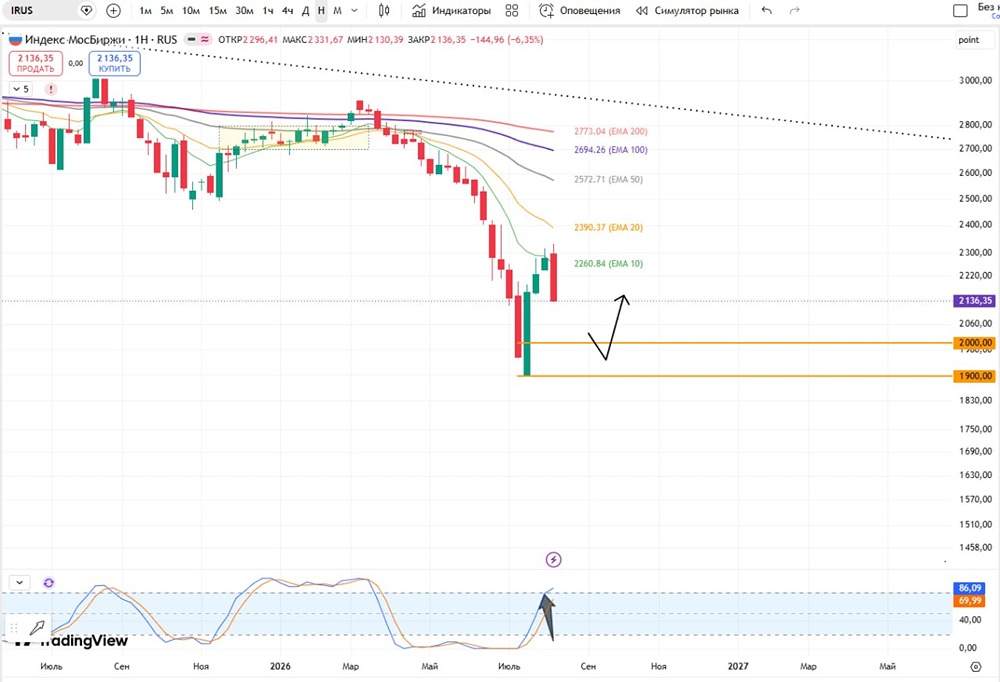
Task: Switch to the 5м timeframe
Action: [x=166, y=11]
